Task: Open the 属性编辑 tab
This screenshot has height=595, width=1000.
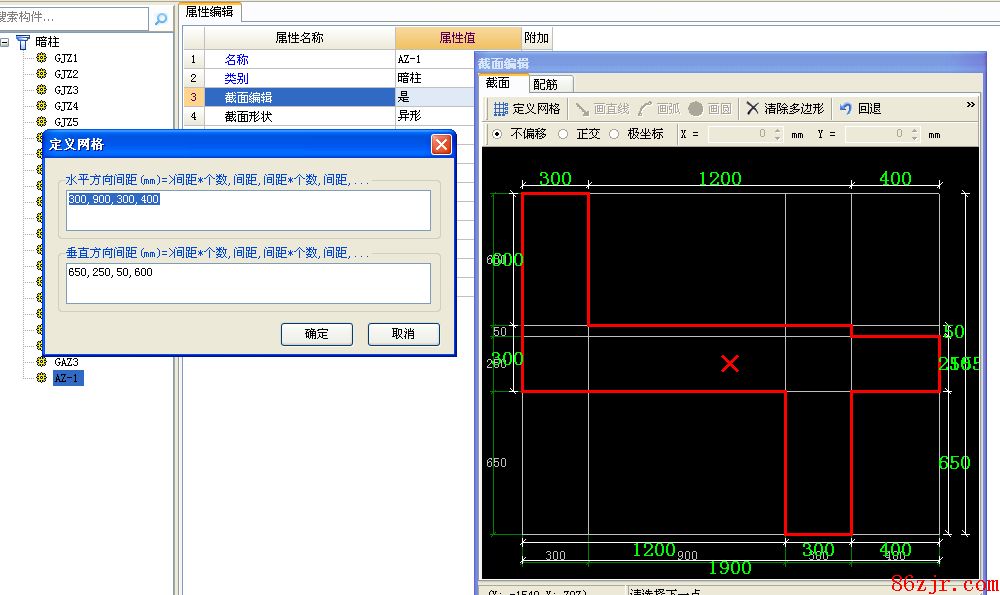Action: point(210,11)
